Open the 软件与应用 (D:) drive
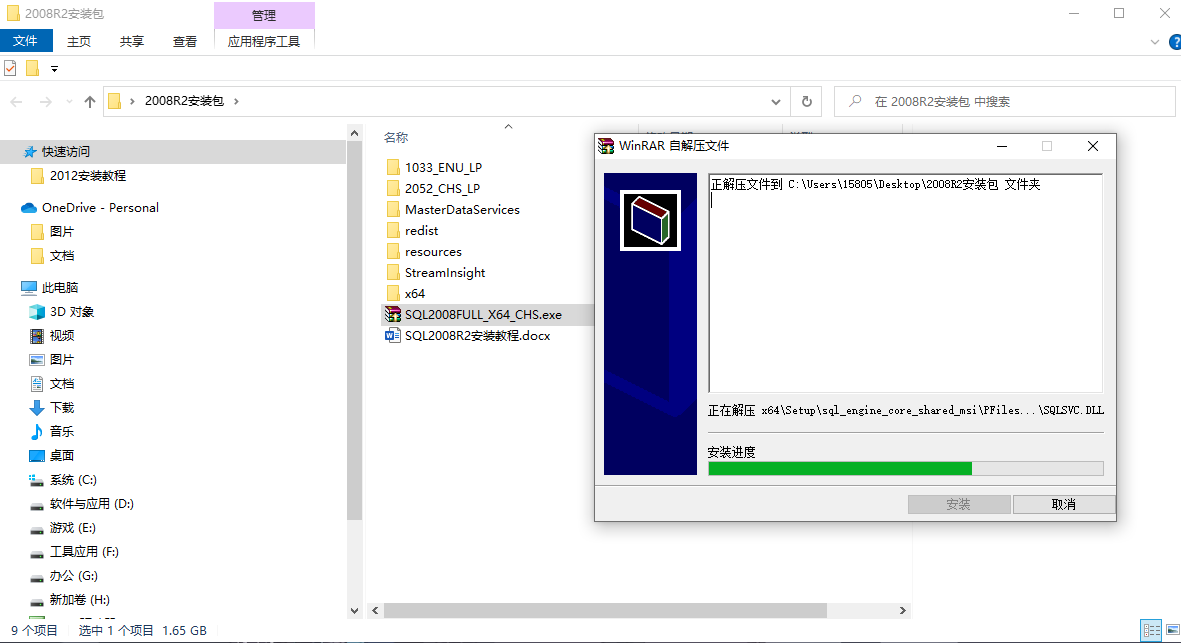Viewport: 1181px width, 643px height. point(91,504)
